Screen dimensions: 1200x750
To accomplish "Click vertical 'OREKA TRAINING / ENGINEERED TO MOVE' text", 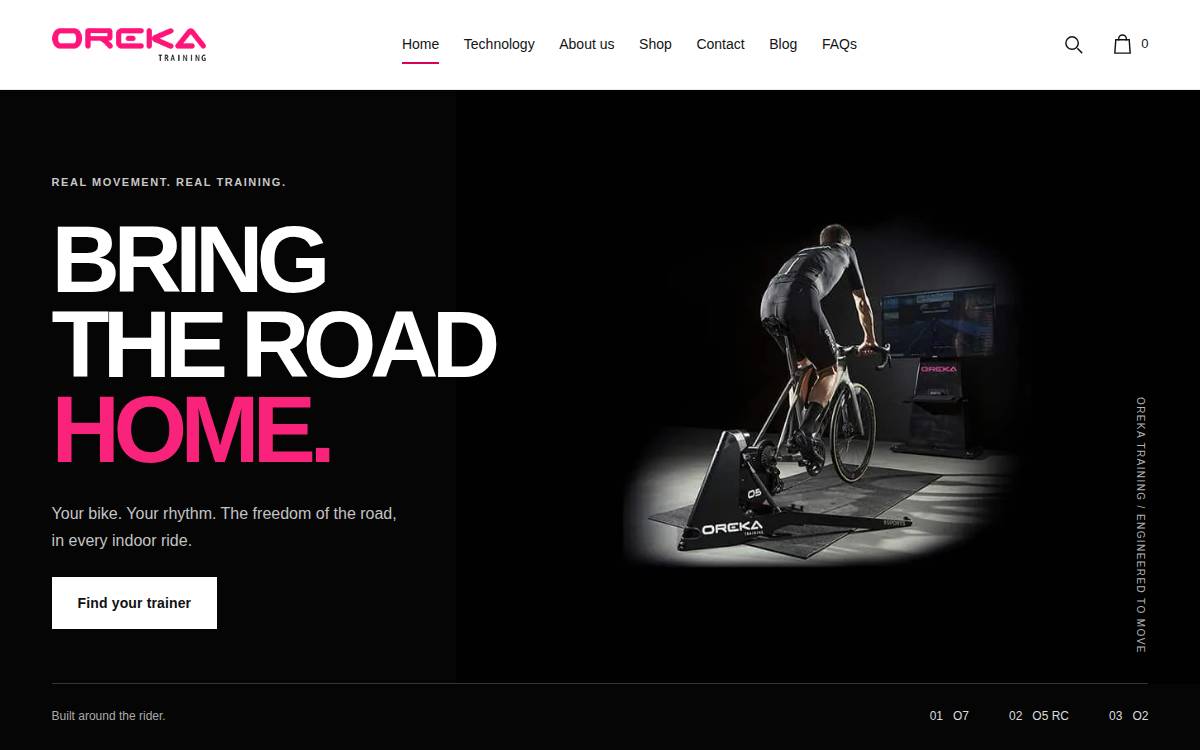I will point(1141,525).
